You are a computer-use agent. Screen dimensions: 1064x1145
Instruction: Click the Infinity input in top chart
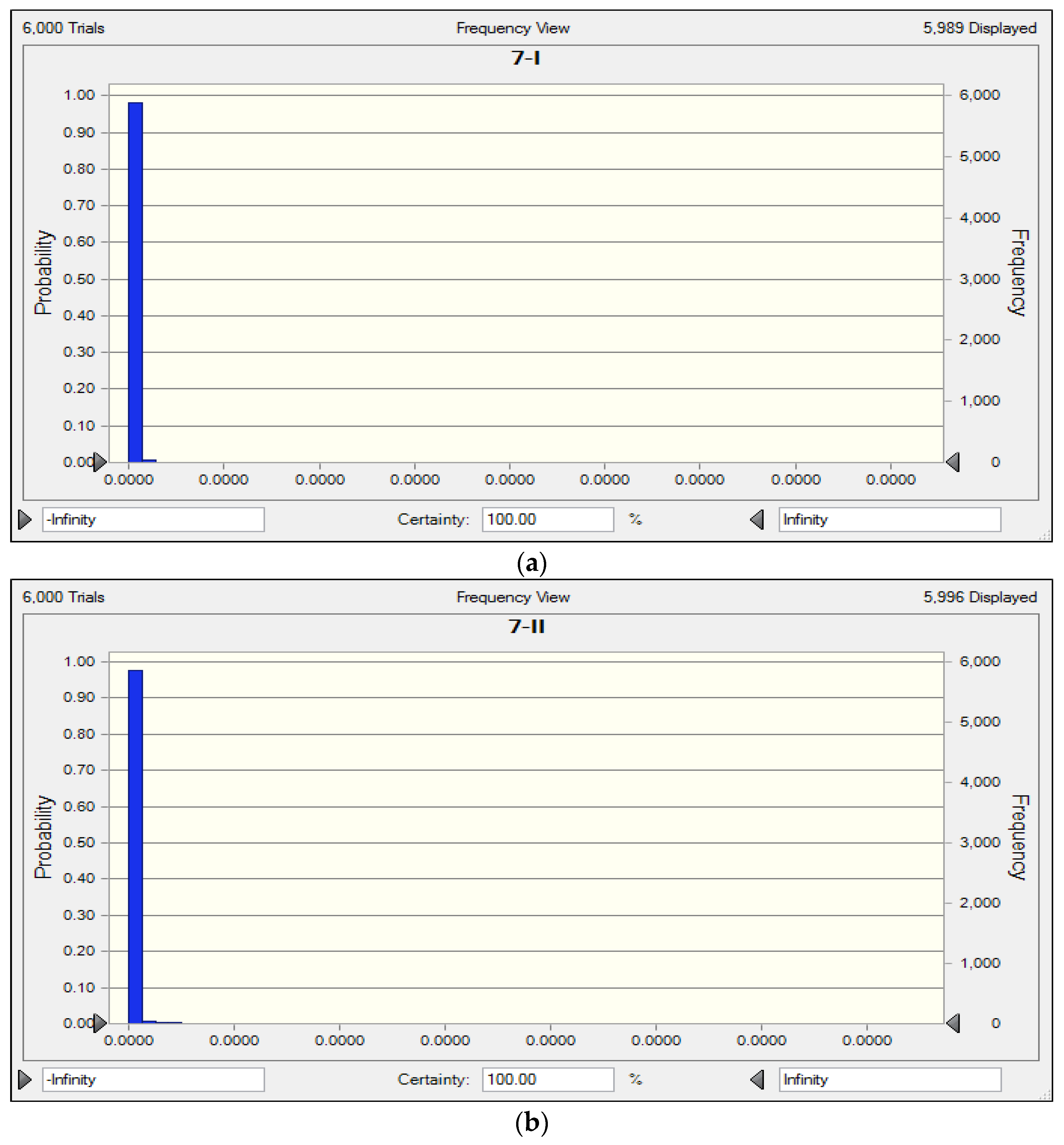(889, 519)
